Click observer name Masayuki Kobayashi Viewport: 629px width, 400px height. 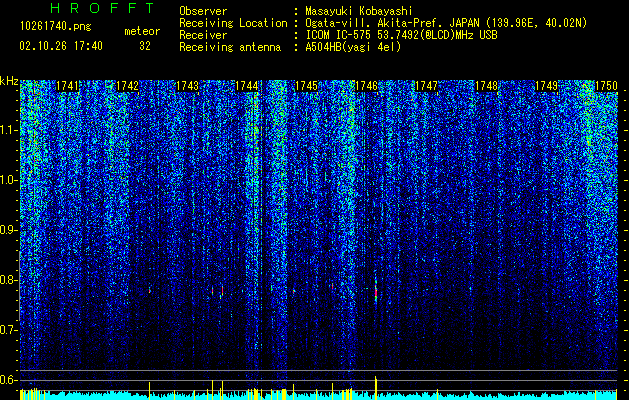click(359, 11)
